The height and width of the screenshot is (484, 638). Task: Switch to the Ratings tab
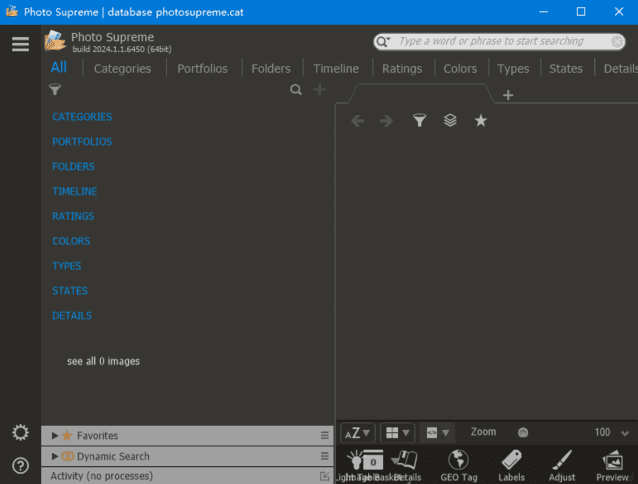click(402, 68)
